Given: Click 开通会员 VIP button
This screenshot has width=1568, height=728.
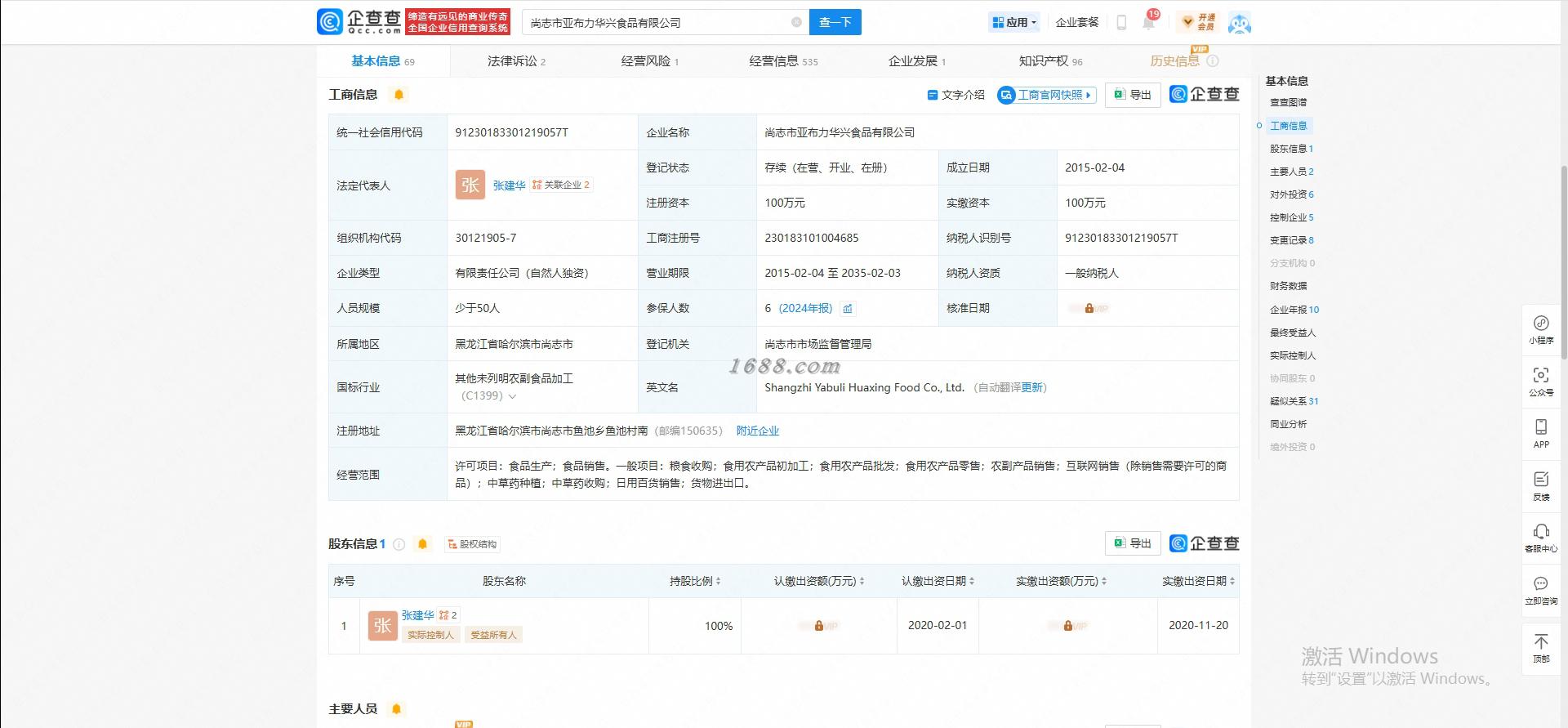Looking at the screenshot, I should 1199,22.
